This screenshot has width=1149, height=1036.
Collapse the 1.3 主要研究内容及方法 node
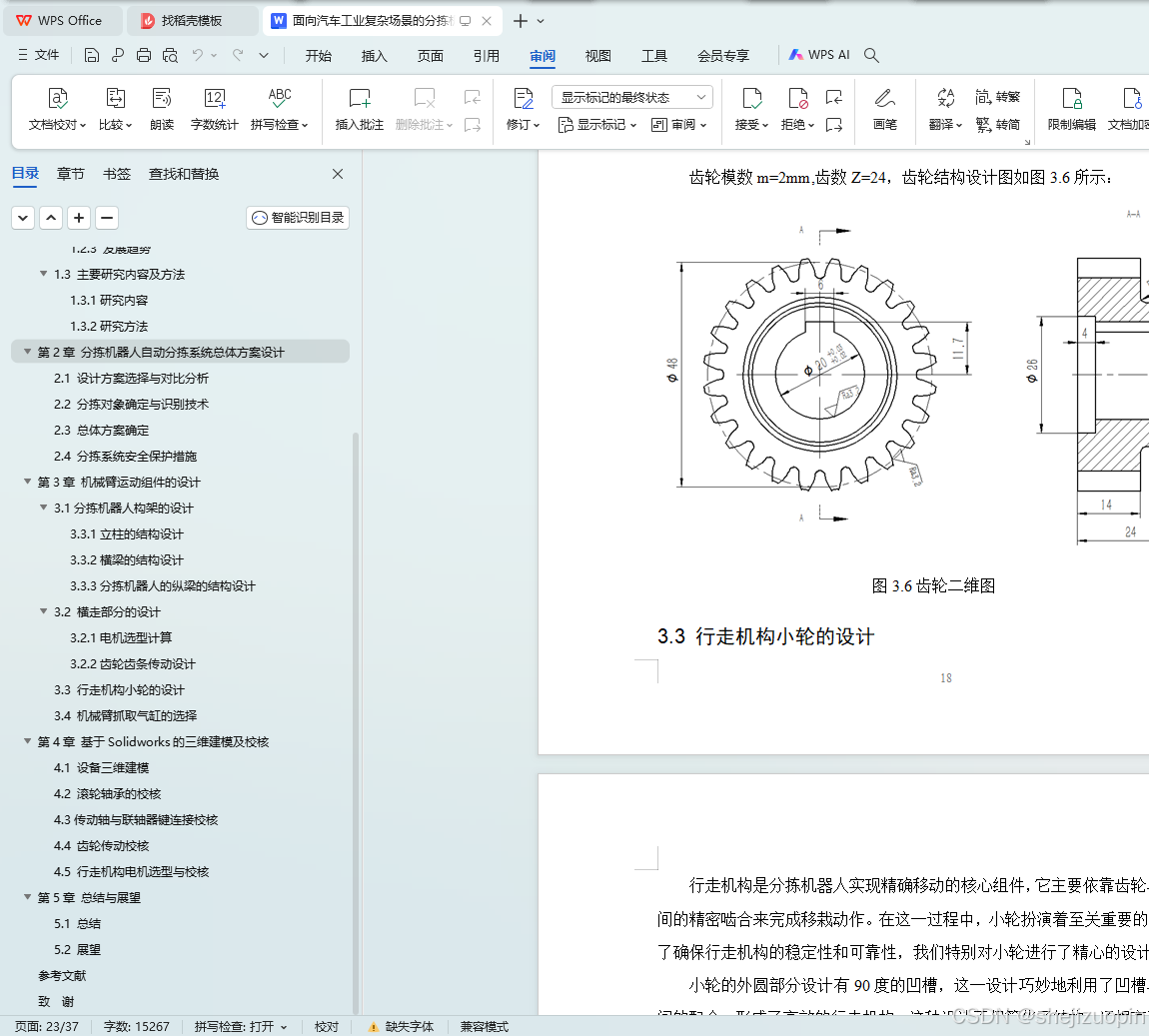43,274
